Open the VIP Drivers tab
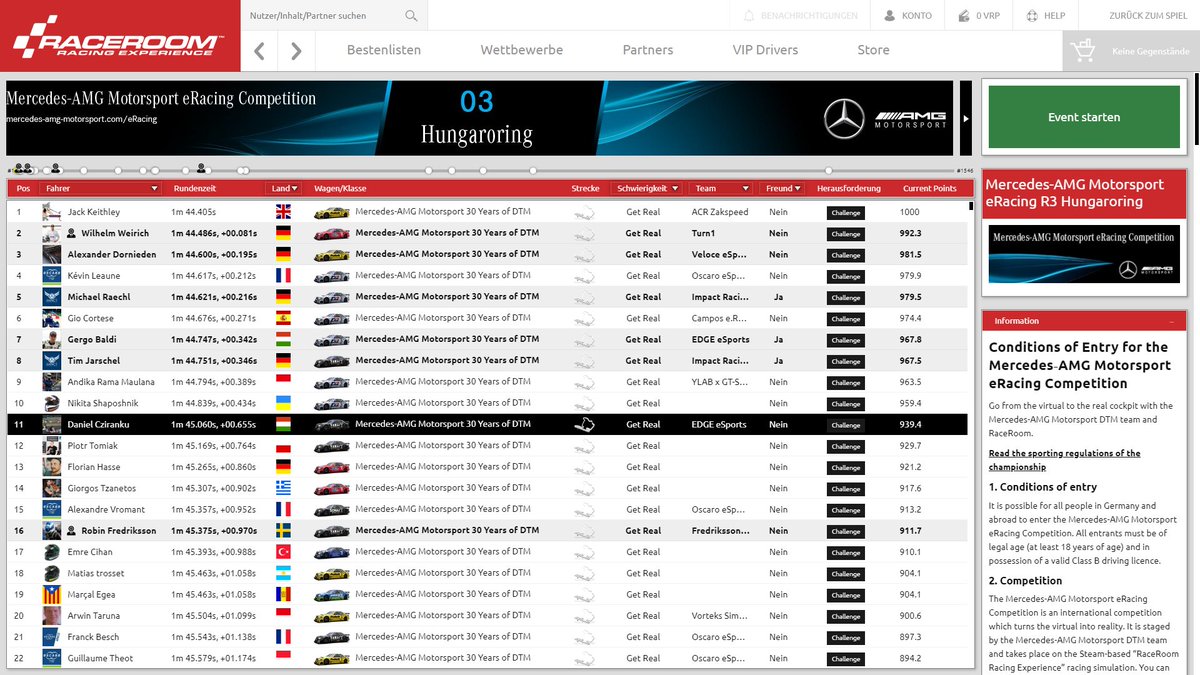Viewport: 1200px width, 675px height. [x=765, y=50]
